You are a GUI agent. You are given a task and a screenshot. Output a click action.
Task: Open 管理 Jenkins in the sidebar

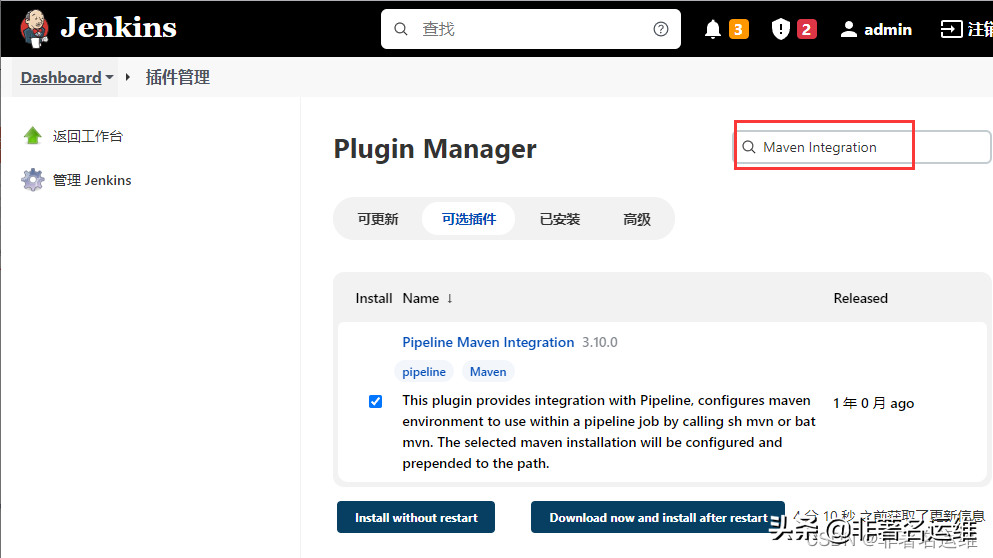(92, 181)
